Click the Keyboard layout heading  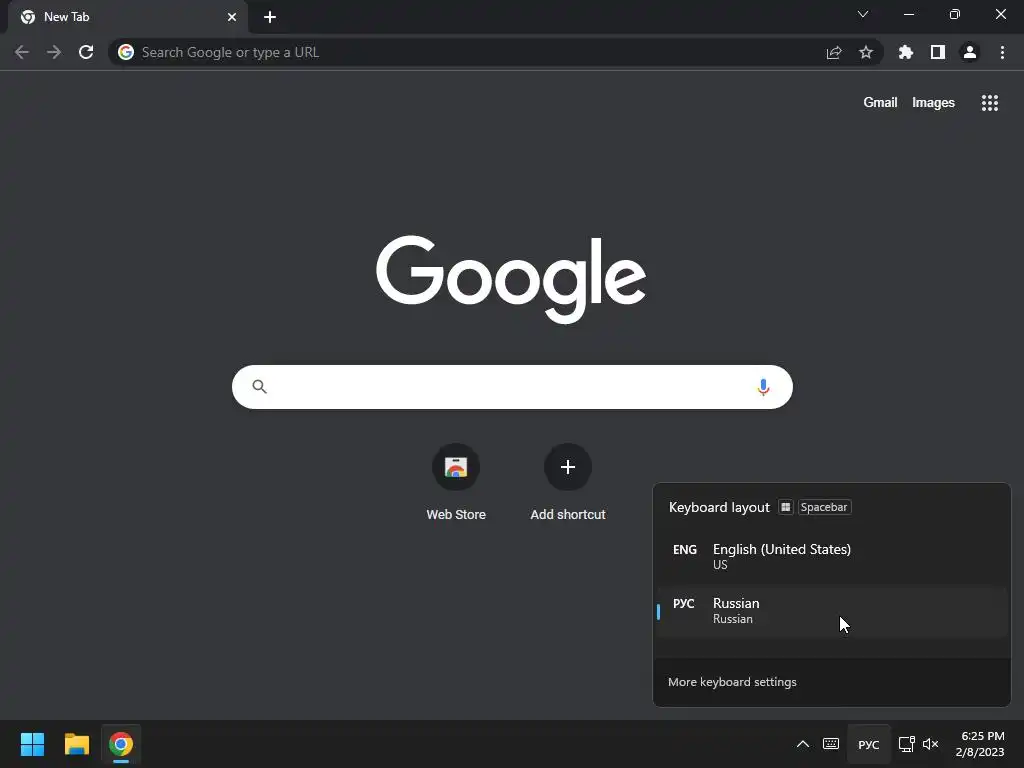click(719, 507)
